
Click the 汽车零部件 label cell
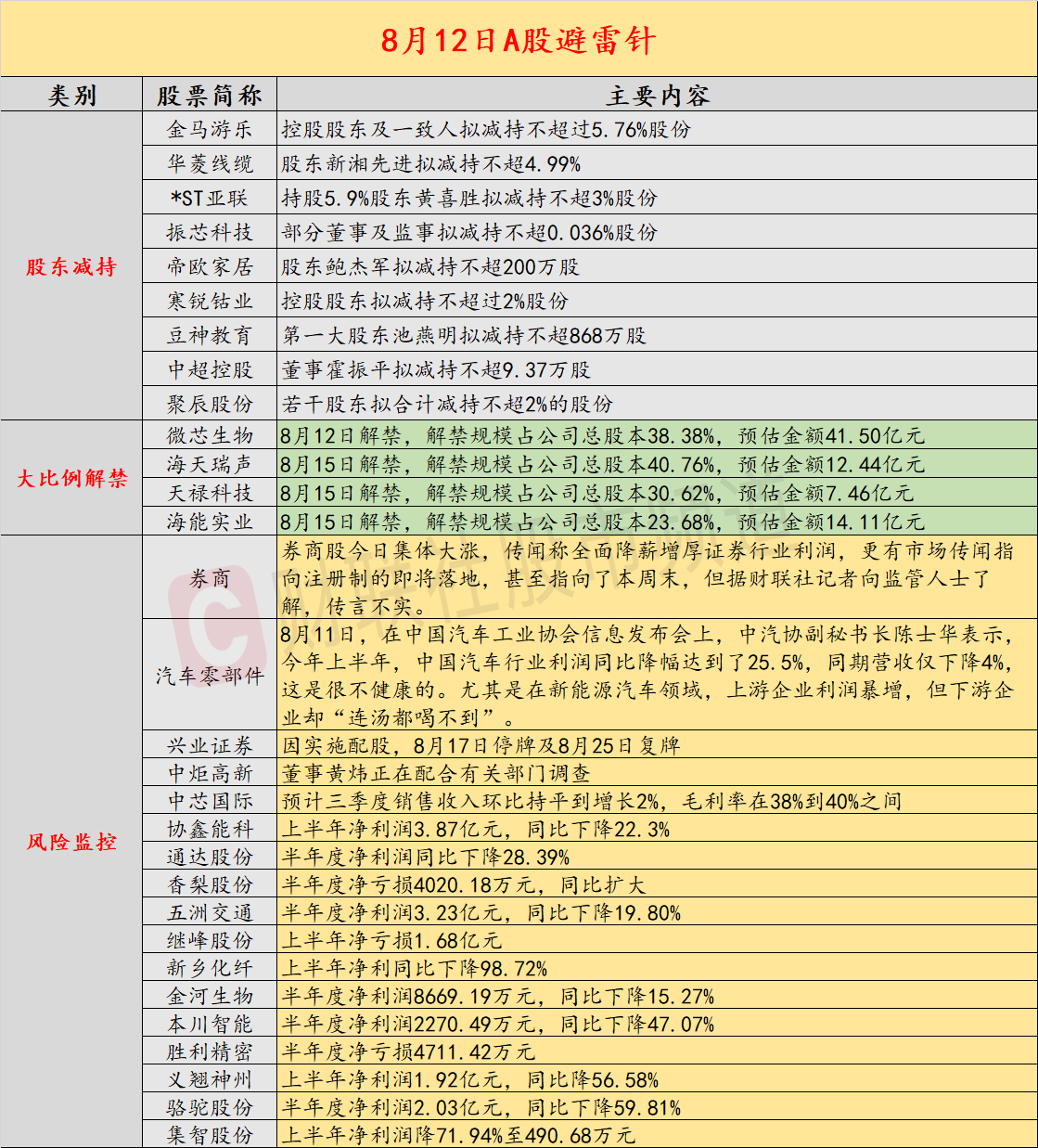point(210,676)
